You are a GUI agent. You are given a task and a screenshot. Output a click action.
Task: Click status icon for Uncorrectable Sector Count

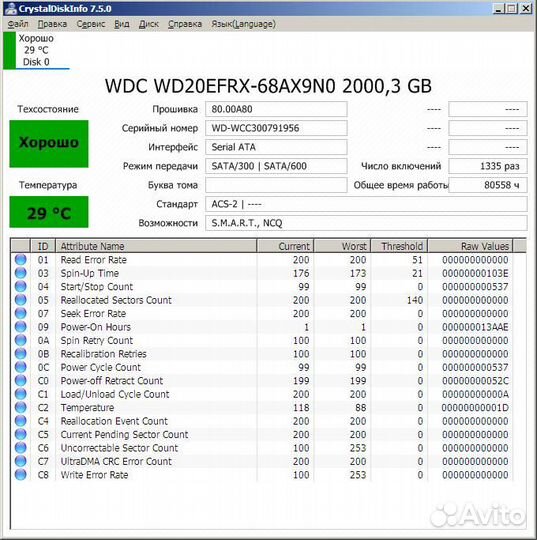21,448
